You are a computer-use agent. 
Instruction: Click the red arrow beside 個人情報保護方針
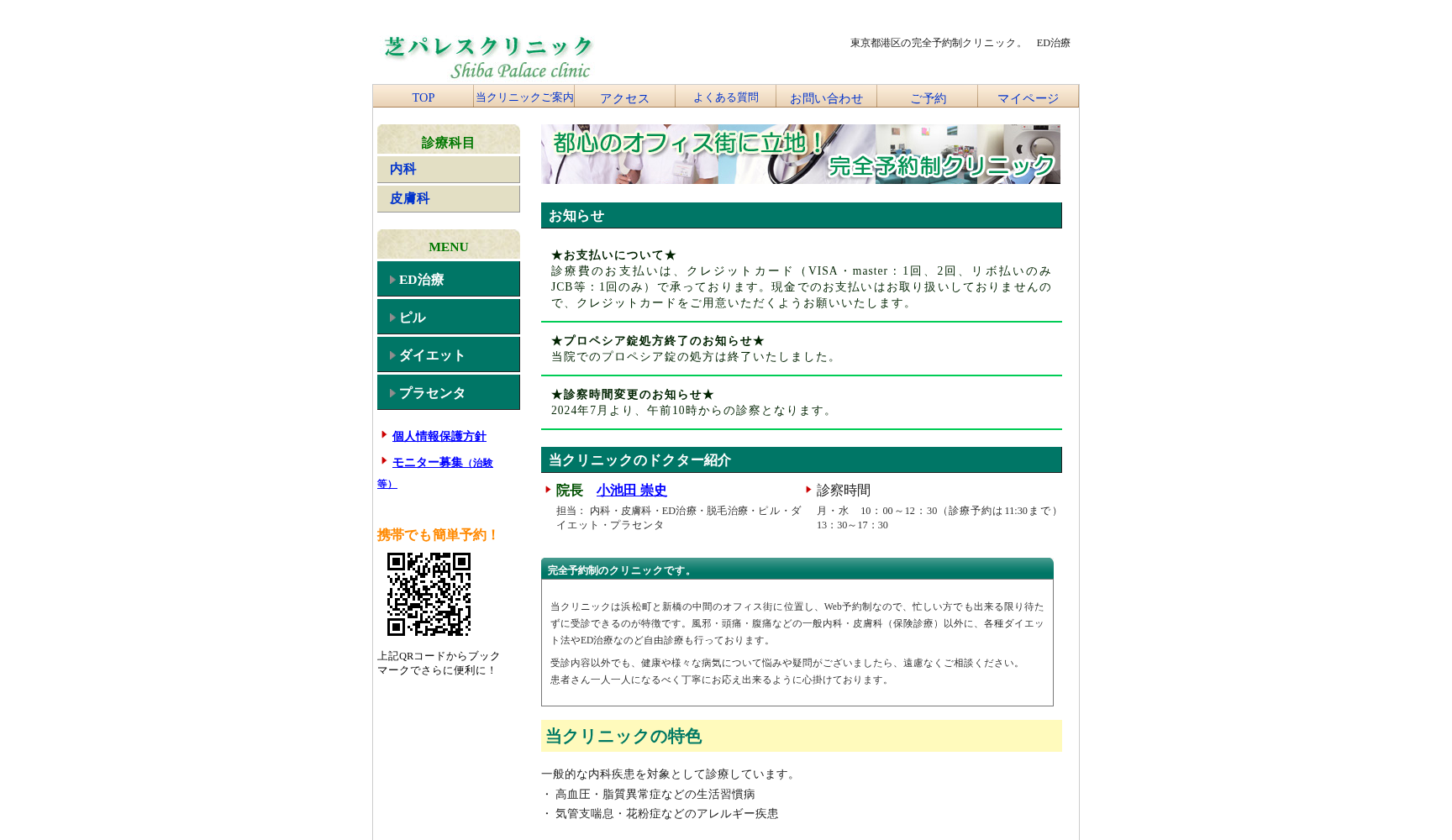(384, 435)
